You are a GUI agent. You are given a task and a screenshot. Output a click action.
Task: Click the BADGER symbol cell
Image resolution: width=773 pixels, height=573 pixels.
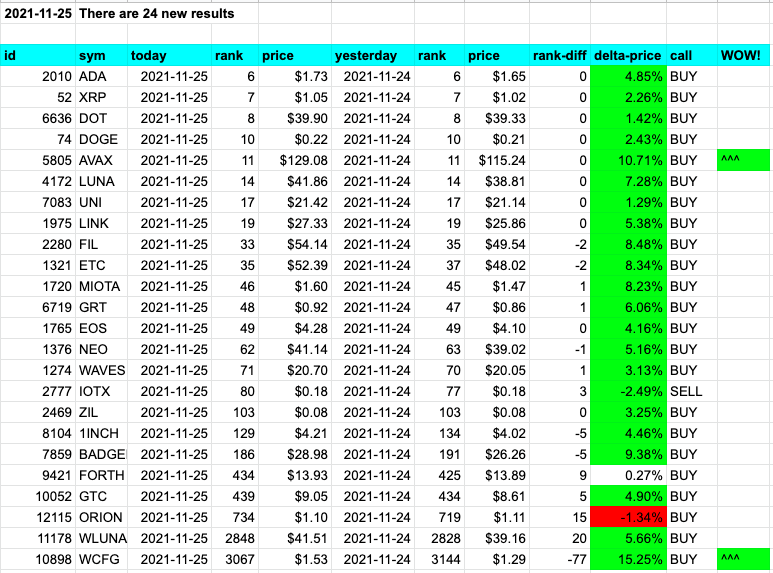point(102,454)
